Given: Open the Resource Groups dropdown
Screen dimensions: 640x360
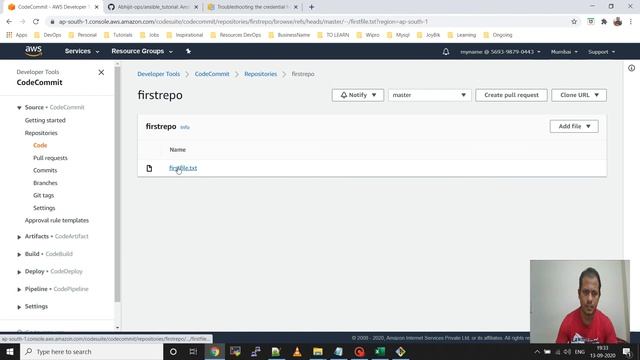Looking at the screenshot, I should 142,51.
